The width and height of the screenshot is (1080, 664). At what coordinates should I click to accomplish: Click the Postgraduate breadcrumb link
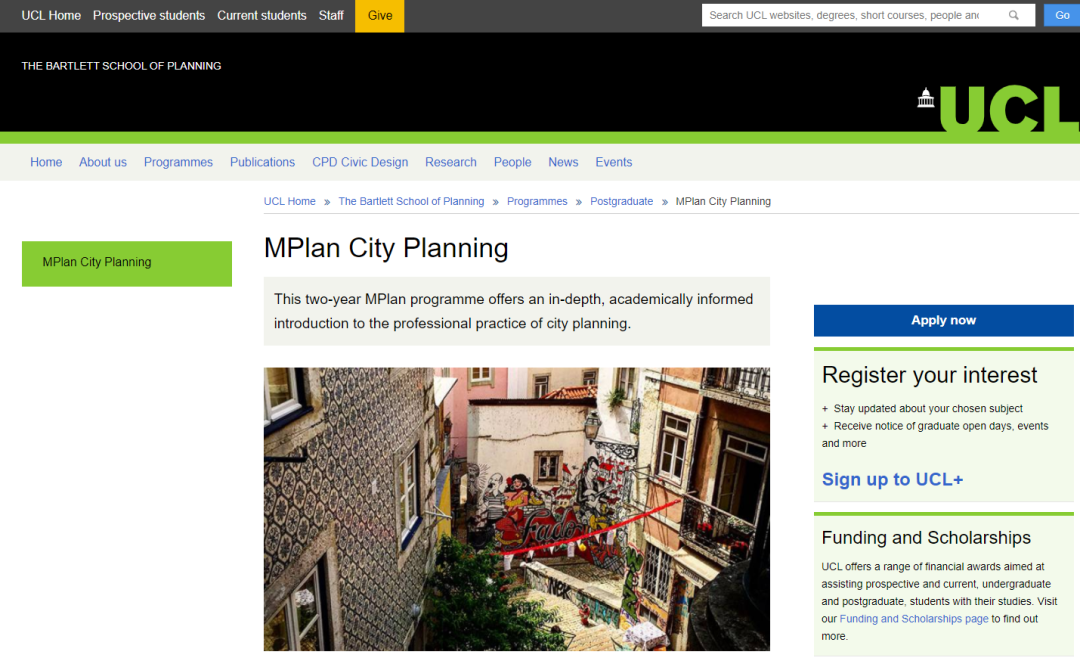point(621,201)
